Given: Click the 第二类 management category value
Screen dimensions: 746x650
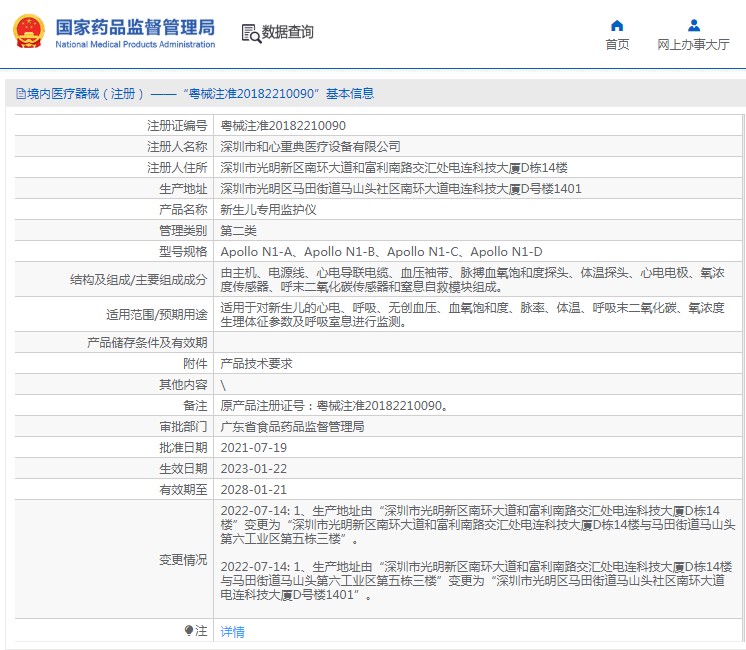Looking at the screenshot, I should pyautogui.click(x=238, y=231).
